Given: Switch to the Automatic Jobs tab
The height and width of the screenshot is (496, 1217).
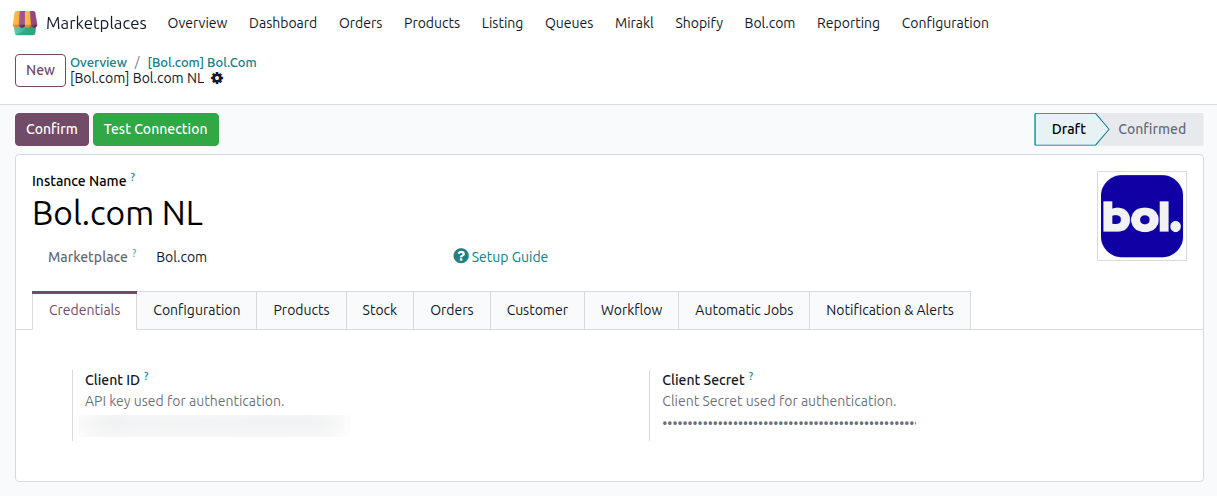Looking at the screenshot, I should tap(744, 310).
